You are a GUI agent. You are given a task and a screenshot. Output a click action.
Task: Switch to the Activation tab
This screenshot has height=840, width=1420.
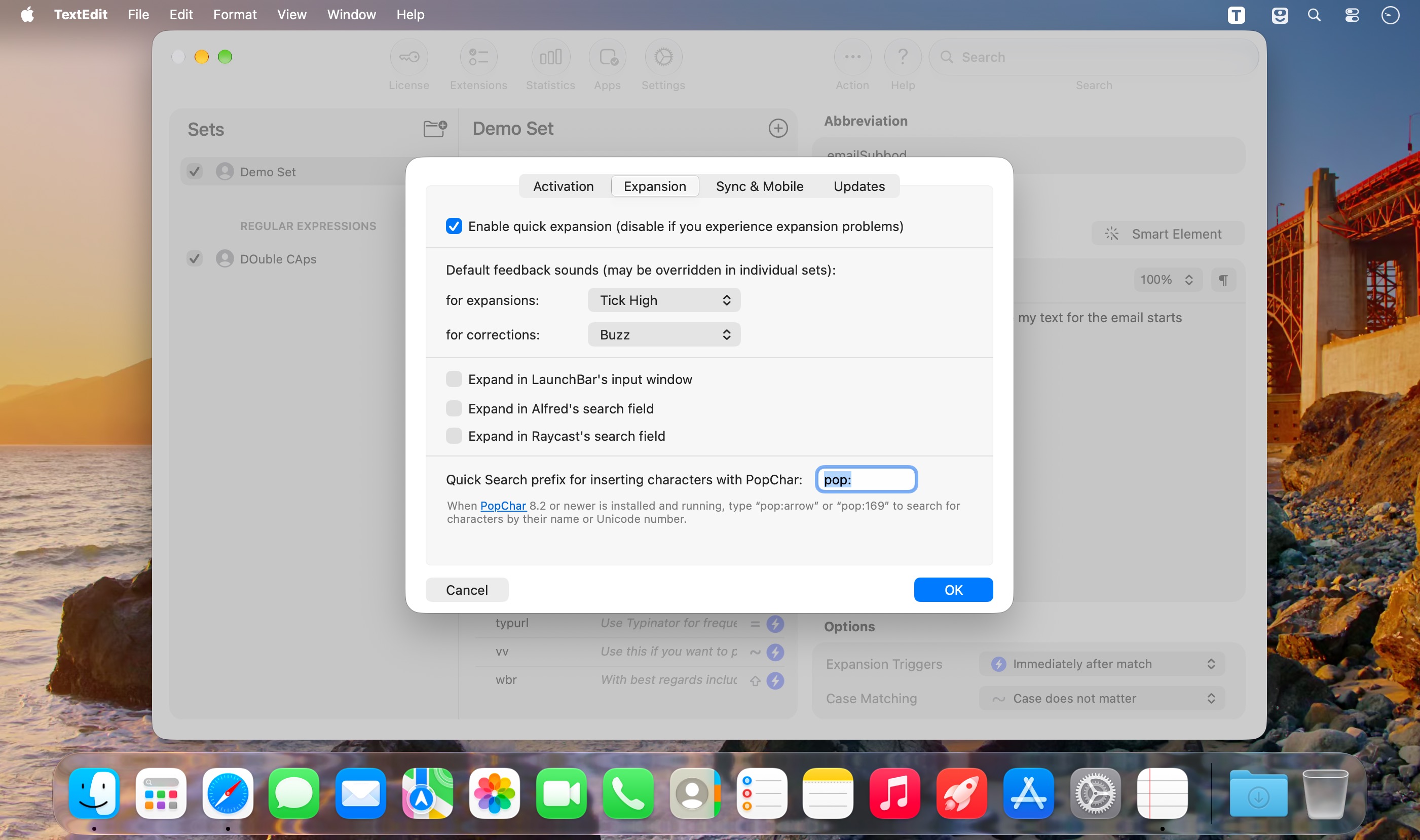point(564,186)
